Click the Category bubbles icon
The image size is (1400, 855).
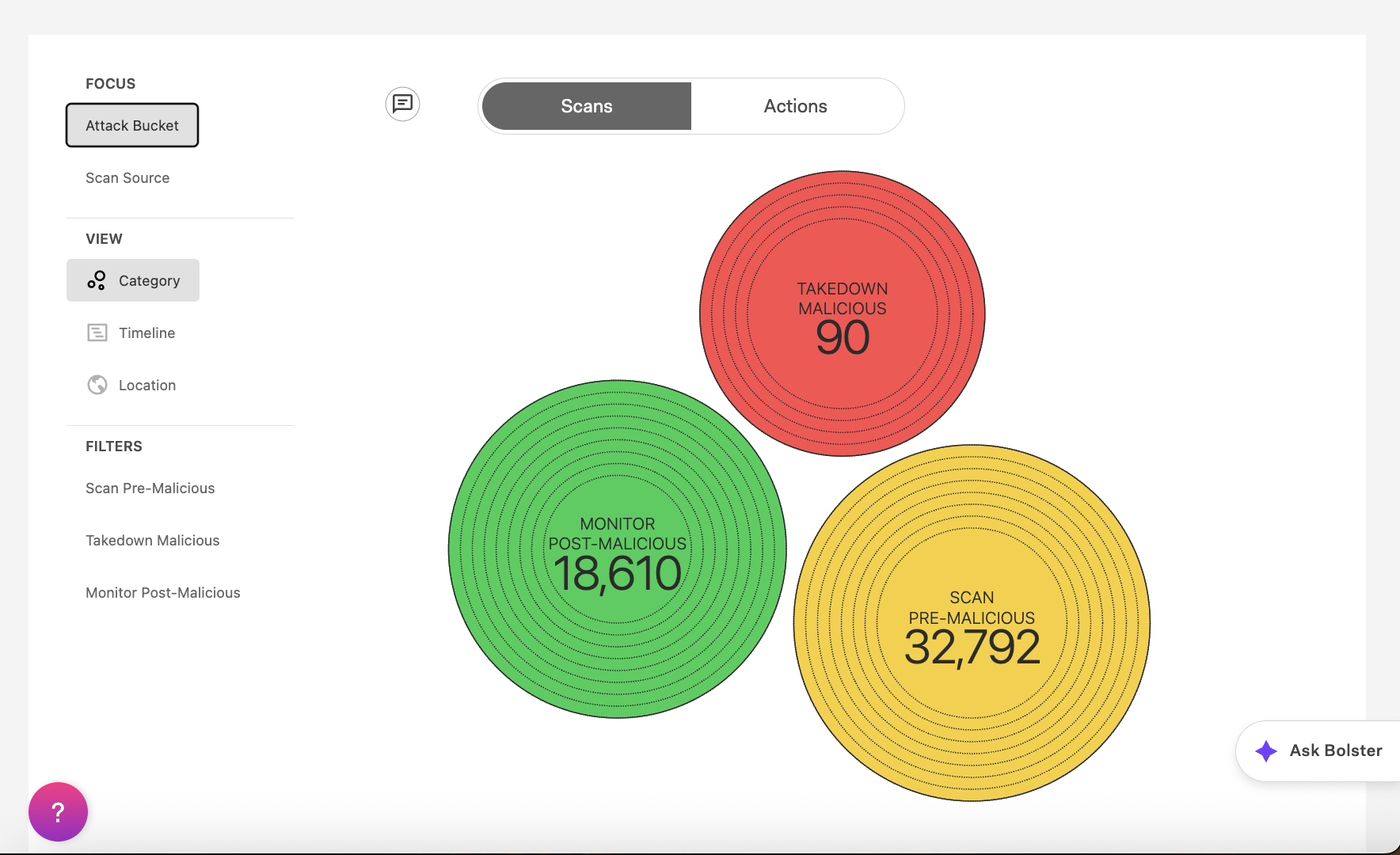click(97, 280)
